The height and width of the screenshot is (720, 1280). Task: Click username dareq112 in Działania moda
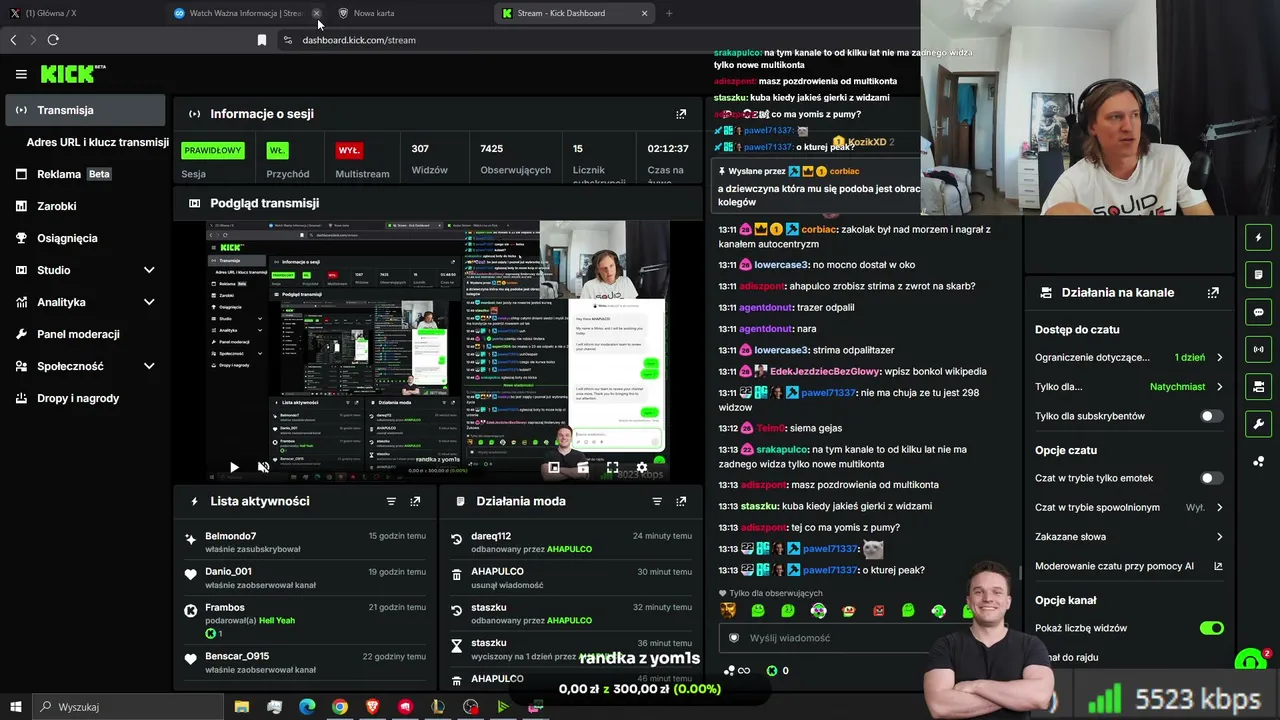[491, 536]
